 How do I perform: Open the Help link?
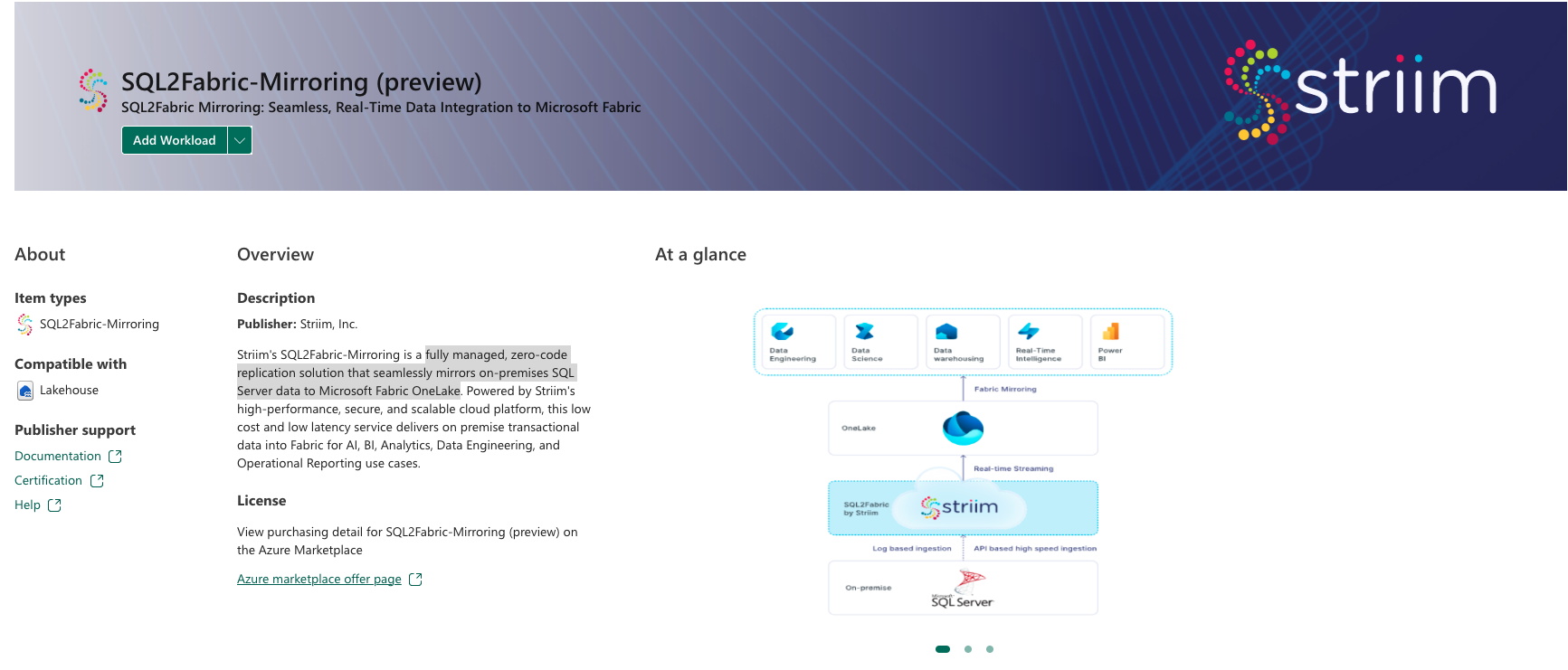tap(27, 505)
